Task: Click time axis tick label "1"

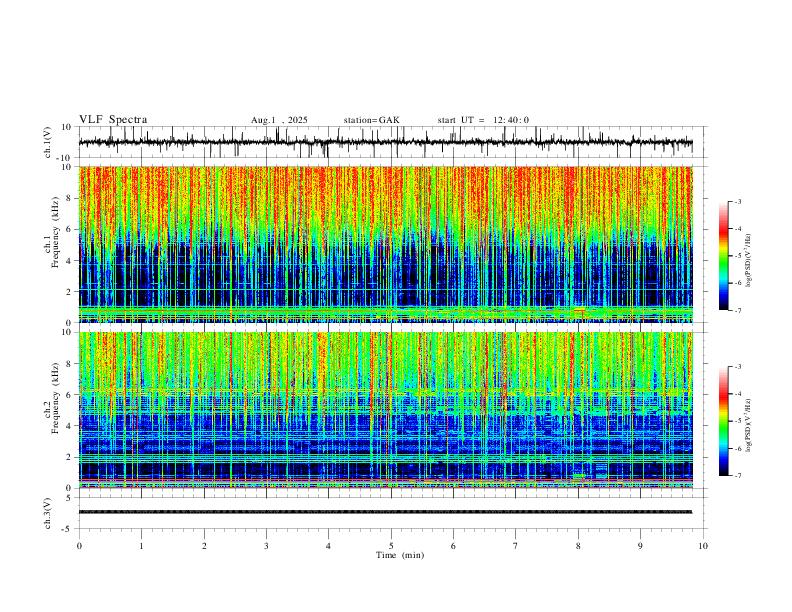Action: coord(141,546)
